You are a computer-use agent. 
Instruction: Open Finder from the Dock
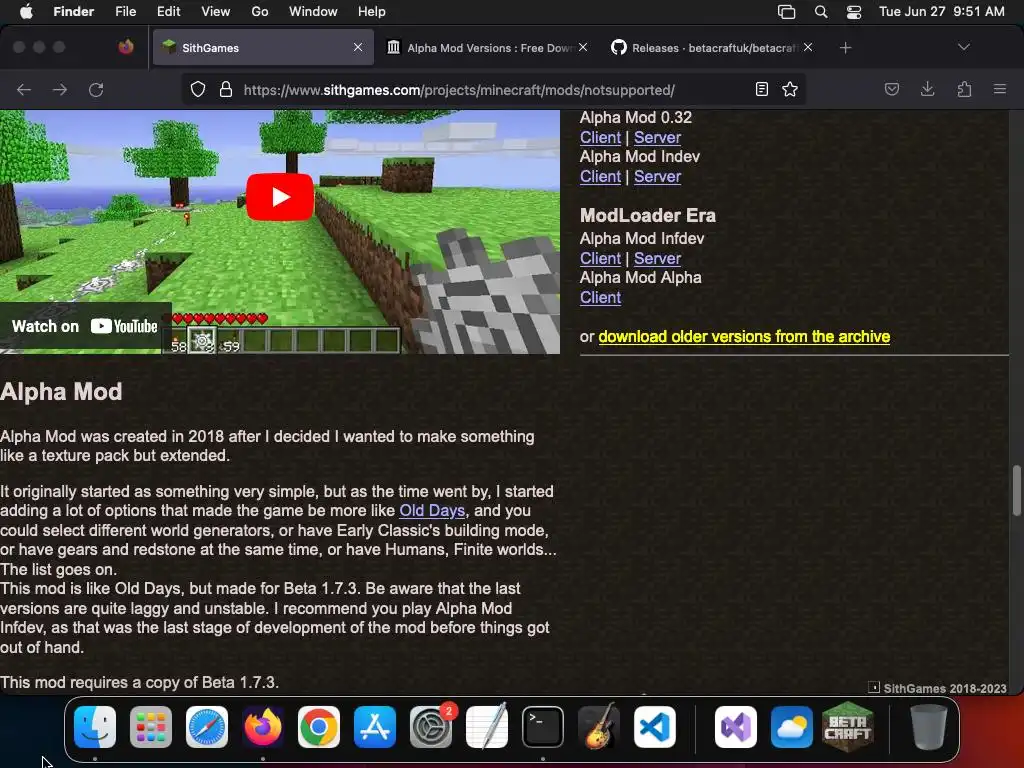coord(95,727)
